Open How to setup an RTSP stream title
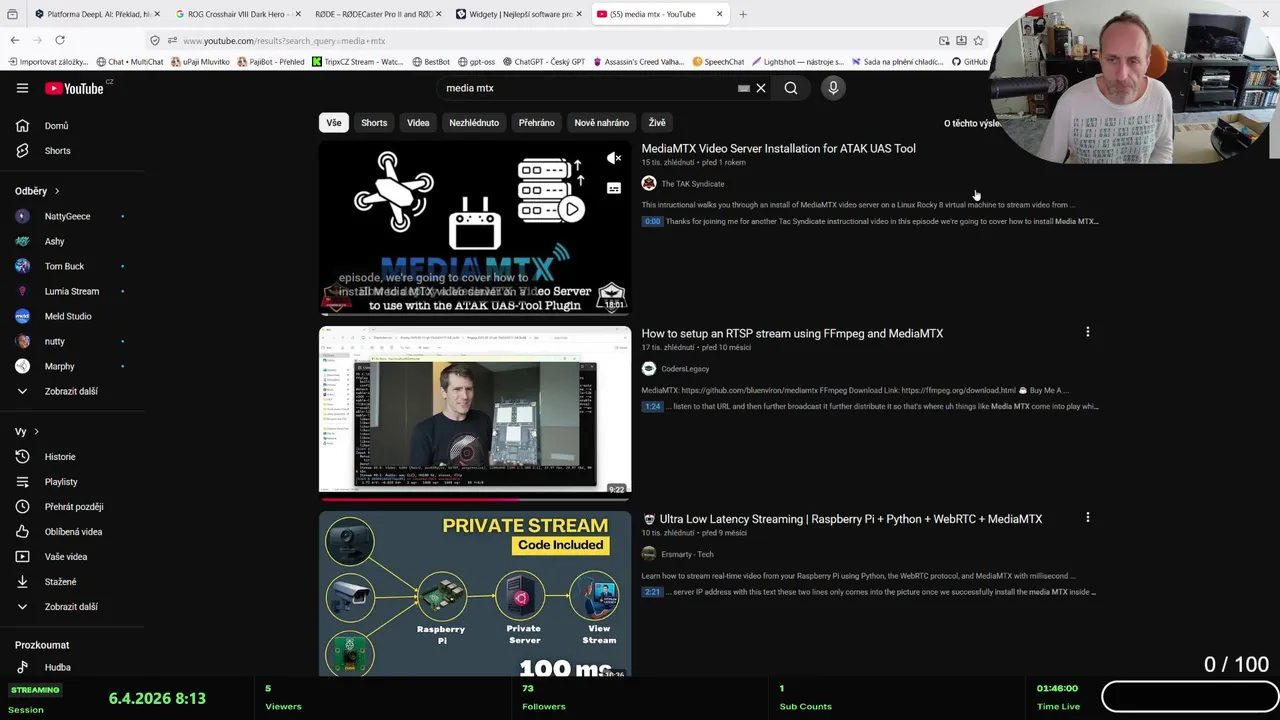The height and width of the screenshot is (720, 1280). (792, 333)
